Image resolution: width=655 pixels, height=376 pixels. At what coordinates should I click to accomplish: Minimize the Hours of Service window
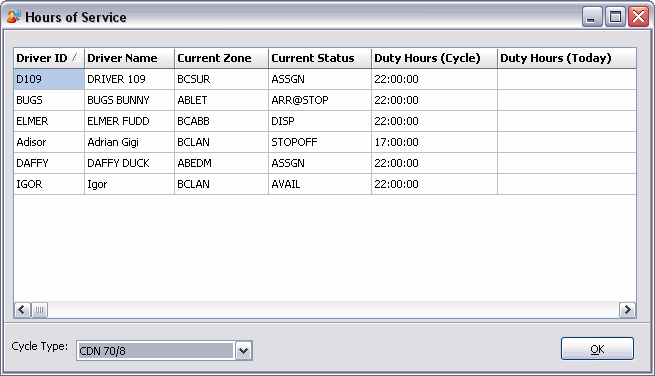coord(592,17)
